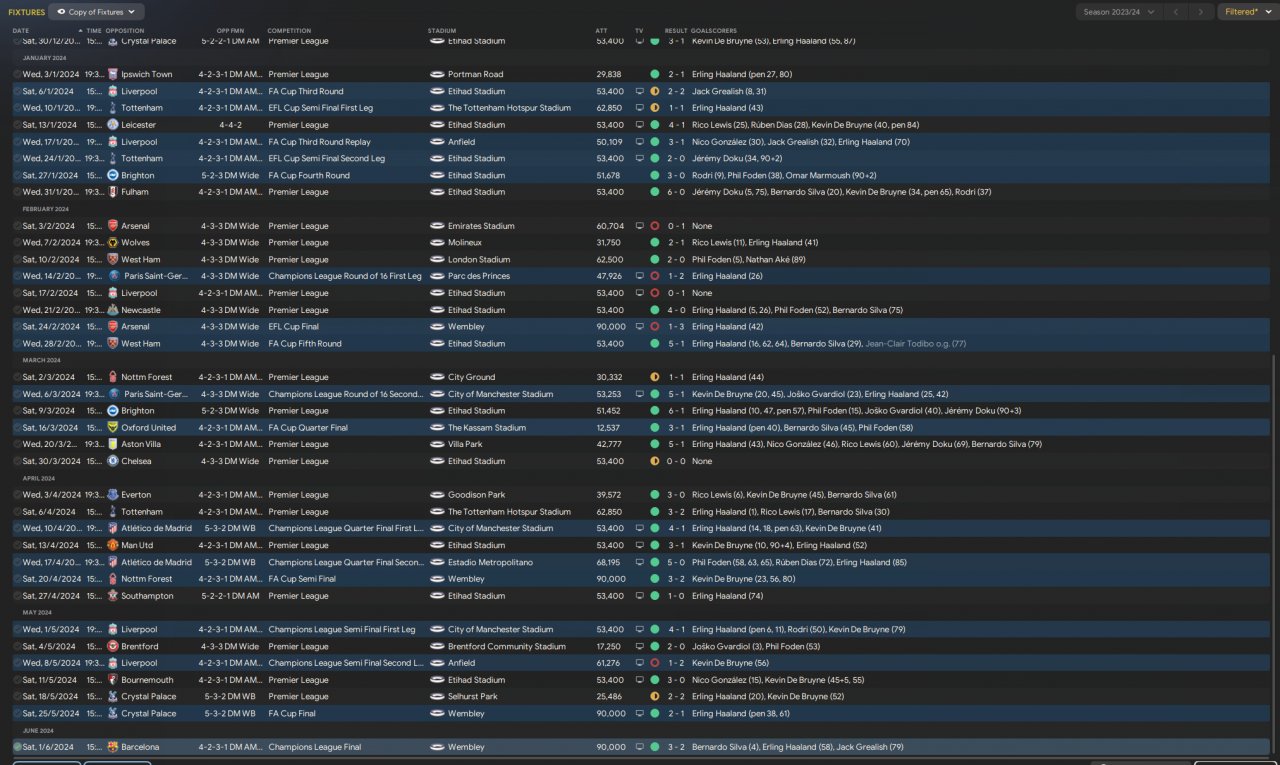Image resolution: width=1280 pixels, height=765 pixels.
Task: Click the Wolves club badge
Action: [113, 243]
